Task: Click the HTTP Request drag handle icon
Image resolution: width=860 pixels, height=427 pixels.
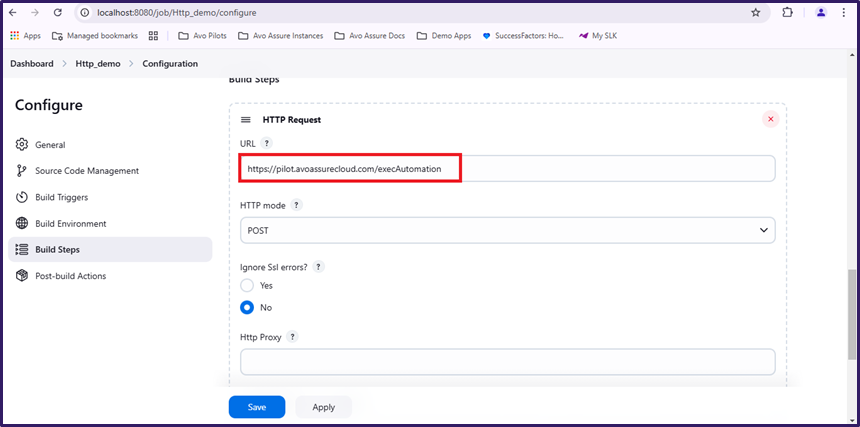Action: coord(246,119)
